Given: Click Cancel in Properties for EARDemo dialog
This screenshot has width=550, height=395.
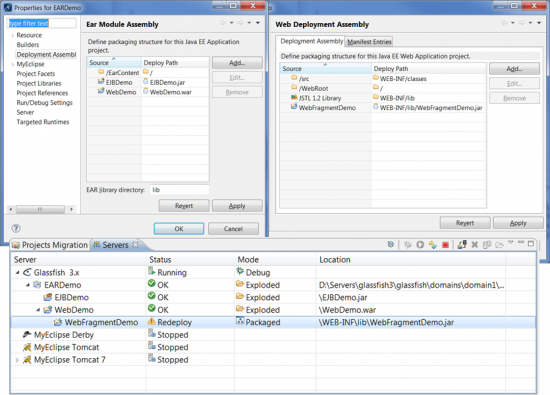Looking at the screenshot, I should click(233, 229).
